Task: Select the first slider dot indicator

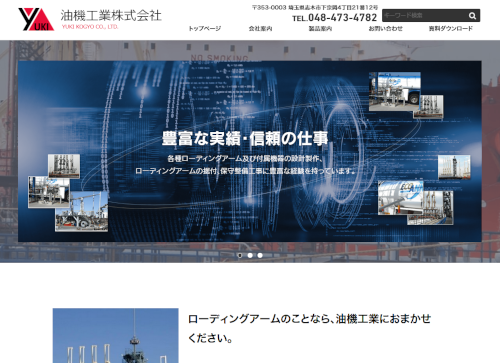Action: [x=240, y=255]
